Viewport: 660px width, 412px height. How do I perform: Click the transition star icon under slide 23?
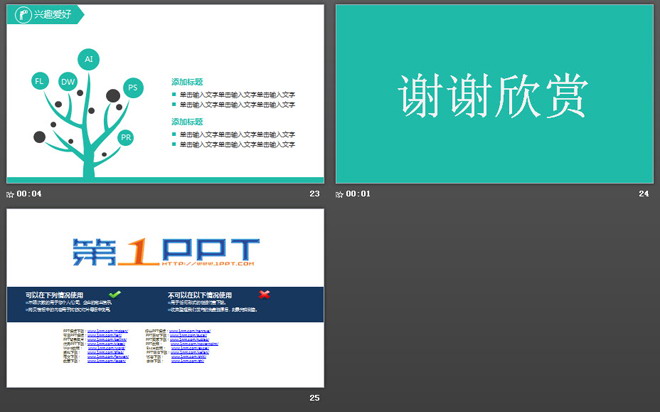click(x=10, y=194)
